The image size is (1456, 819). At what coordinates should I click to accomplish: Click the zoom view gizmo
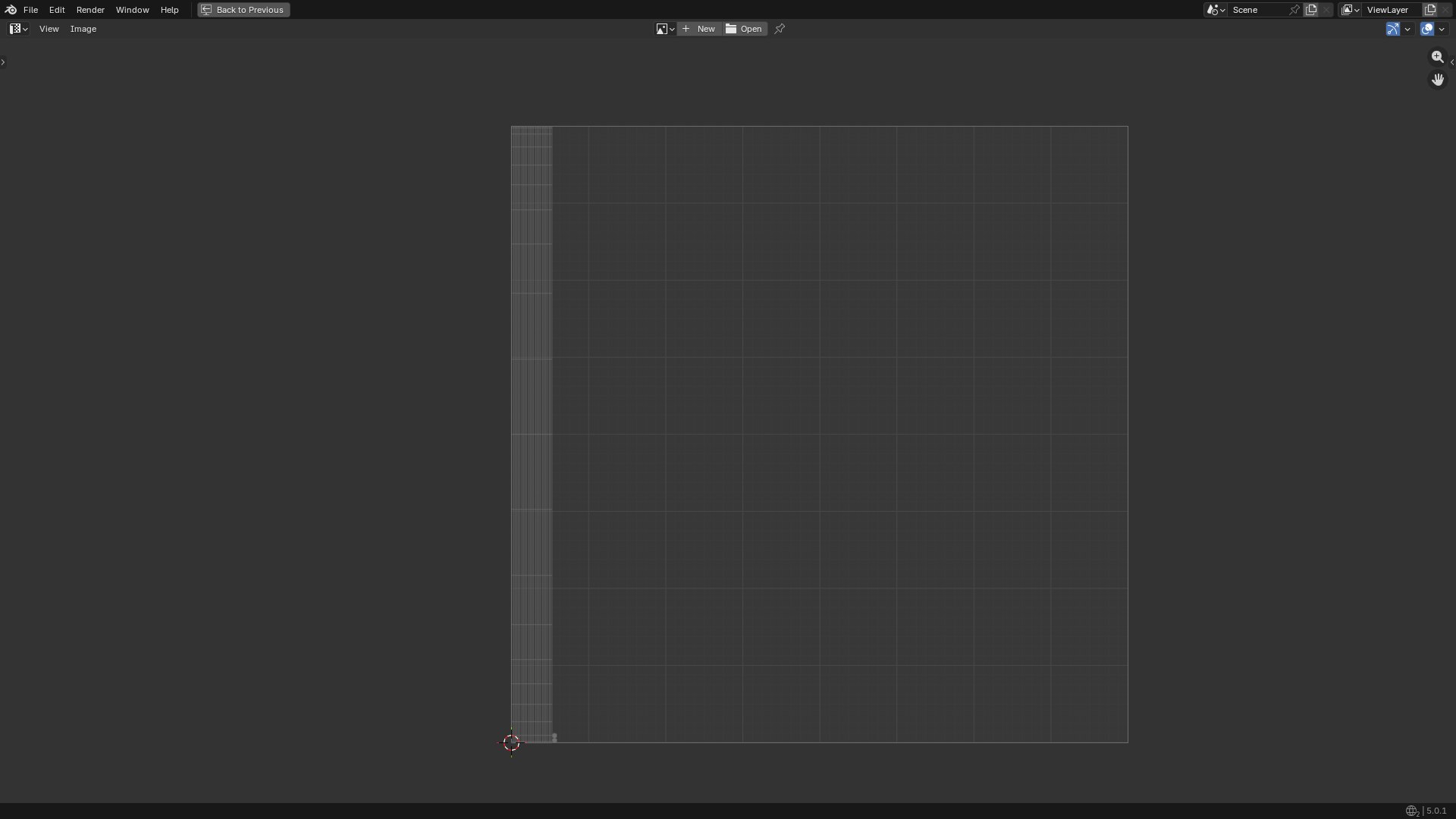pos(1438,57)
